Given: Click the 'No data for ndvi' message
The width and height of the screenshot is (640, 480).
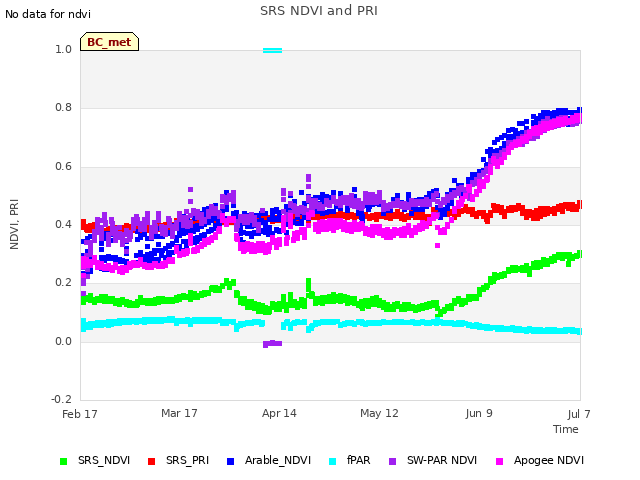Looking at the screenshot, I should [x=48, y=14].
